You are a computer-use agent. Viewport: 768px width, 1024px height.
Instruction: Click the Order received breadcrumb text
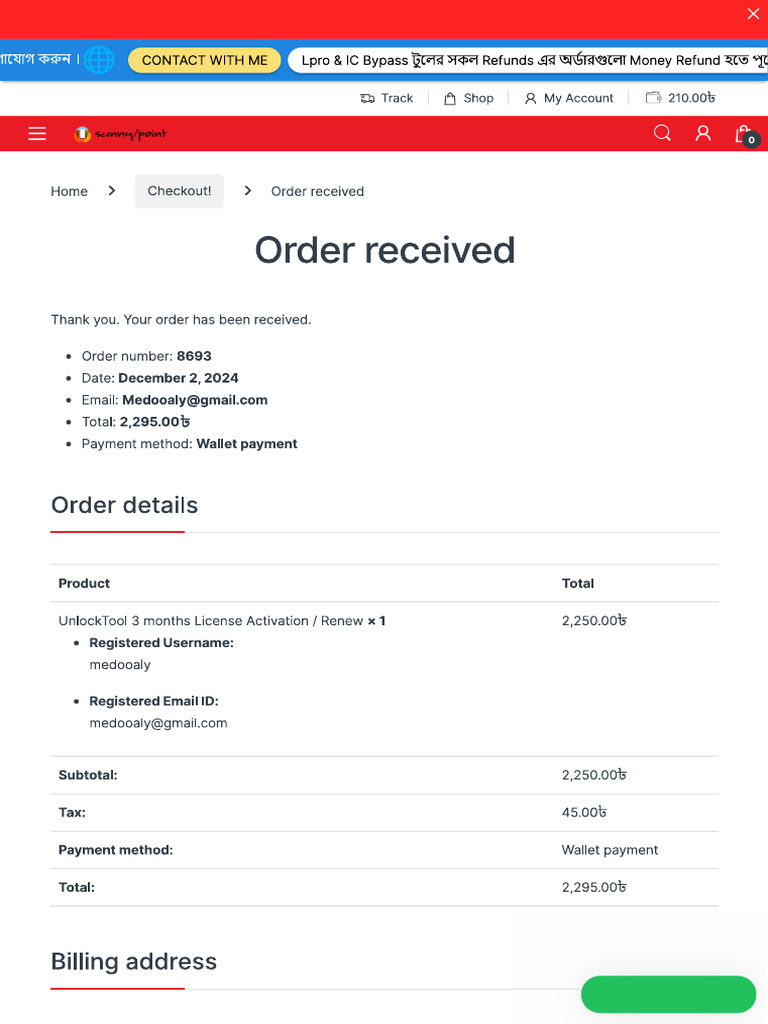317,191
